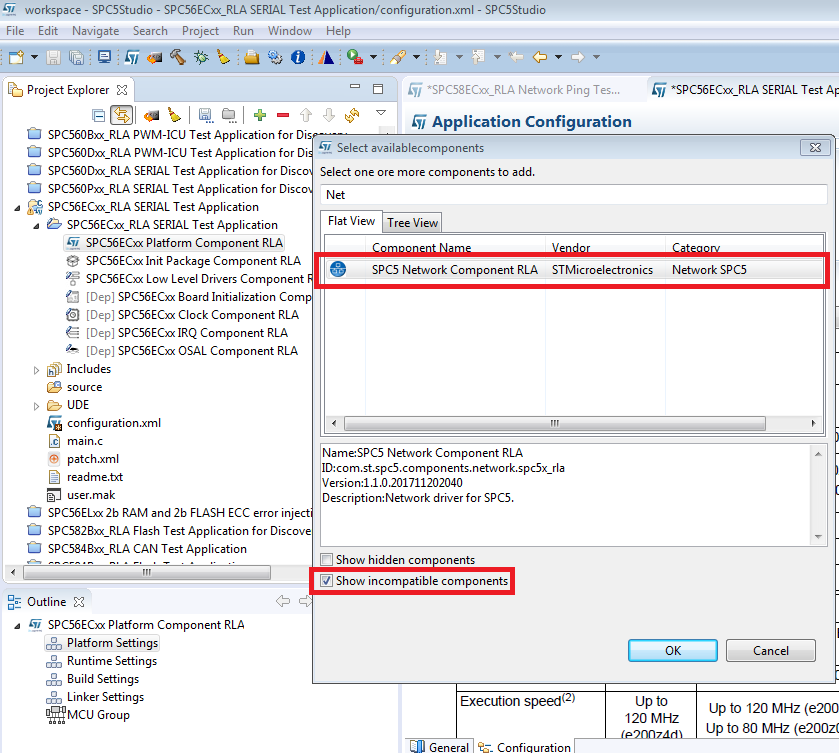
Task: Collapse the SPC56ECxx_RLA SERIAL Test Application project
Action: pos(18,208)
